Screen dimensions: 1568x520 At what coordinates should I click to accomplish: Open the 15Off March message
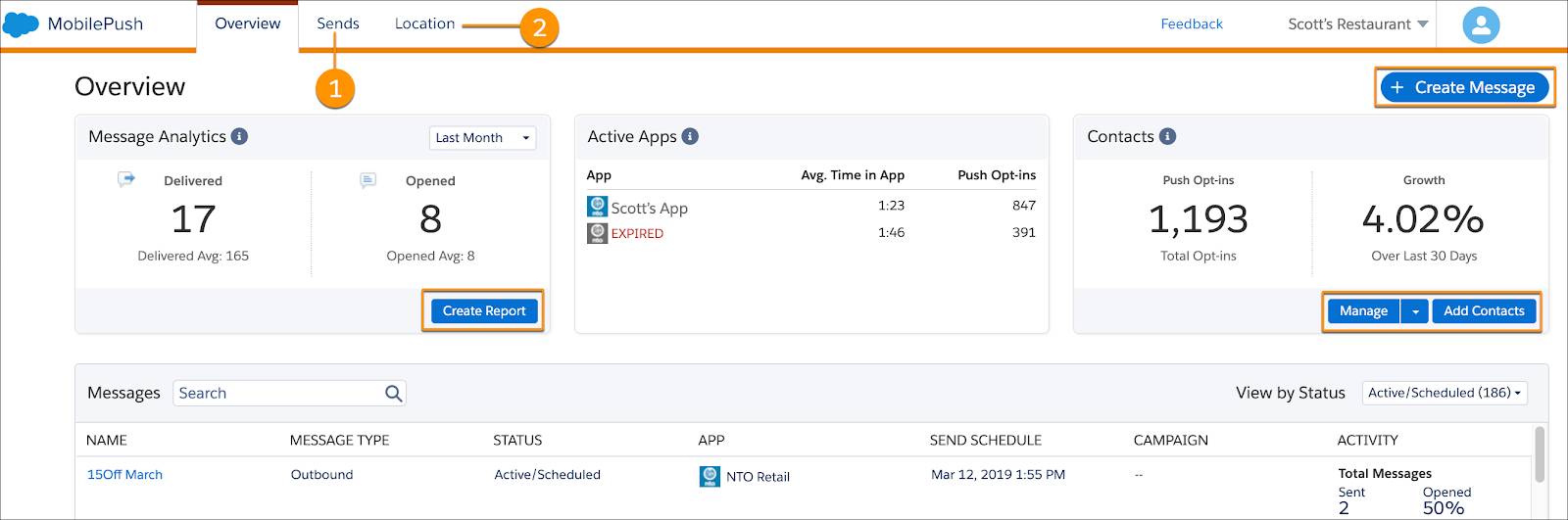pos(124,474)
